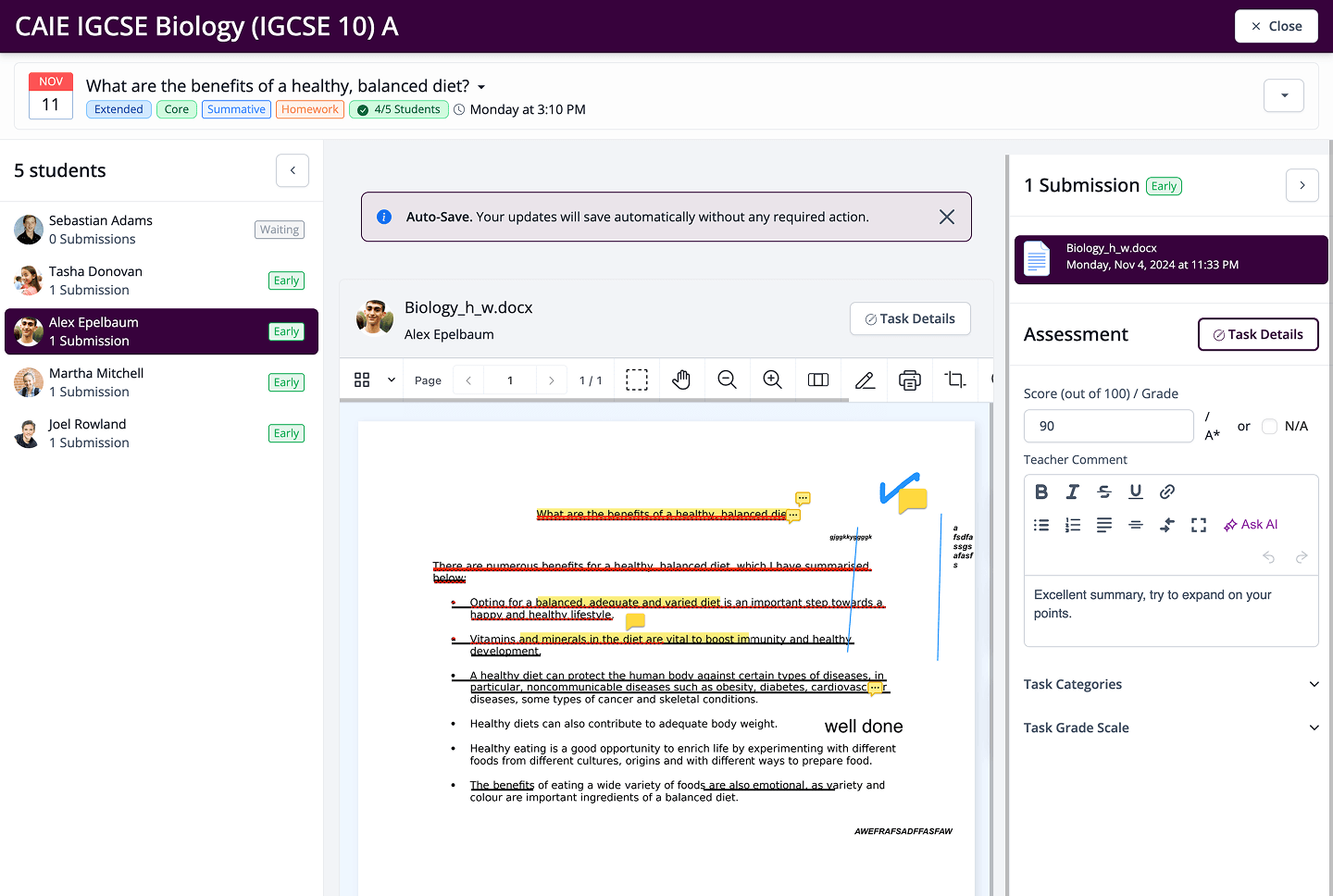This screenshot has height=896, width=1333.
Task: Select the pan hand tool
Action: (x=681, y=380)
